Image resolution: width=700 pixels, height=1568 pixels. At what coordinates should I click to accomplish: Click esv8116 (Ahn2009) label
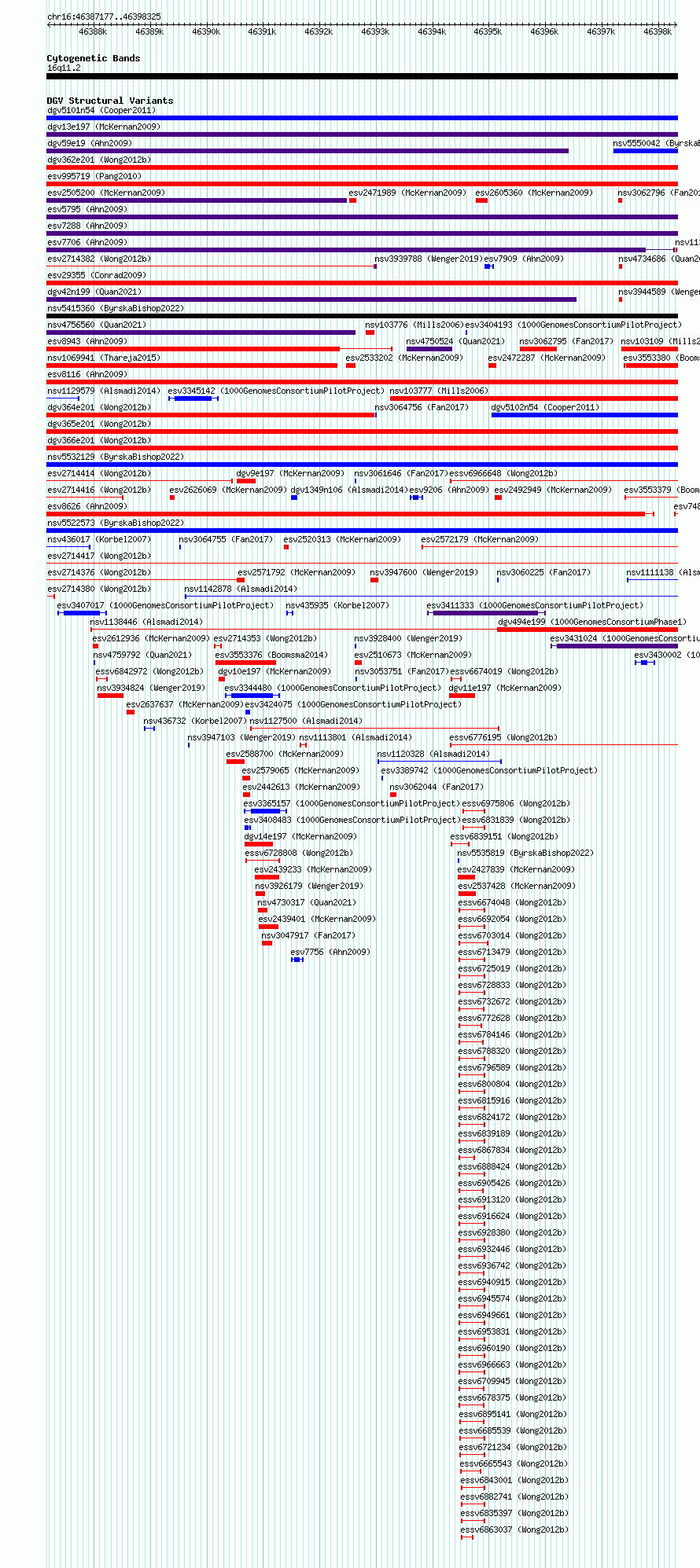tap(87, 374)
